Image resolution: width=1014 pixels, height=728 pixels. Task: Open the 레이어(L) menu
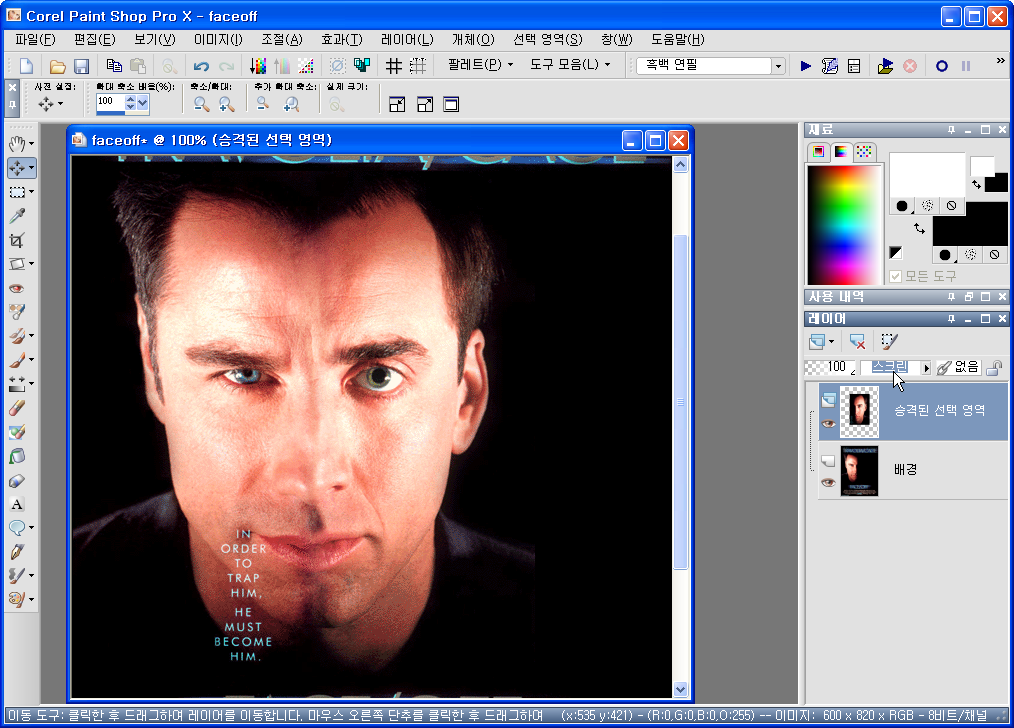pos(407,39)
